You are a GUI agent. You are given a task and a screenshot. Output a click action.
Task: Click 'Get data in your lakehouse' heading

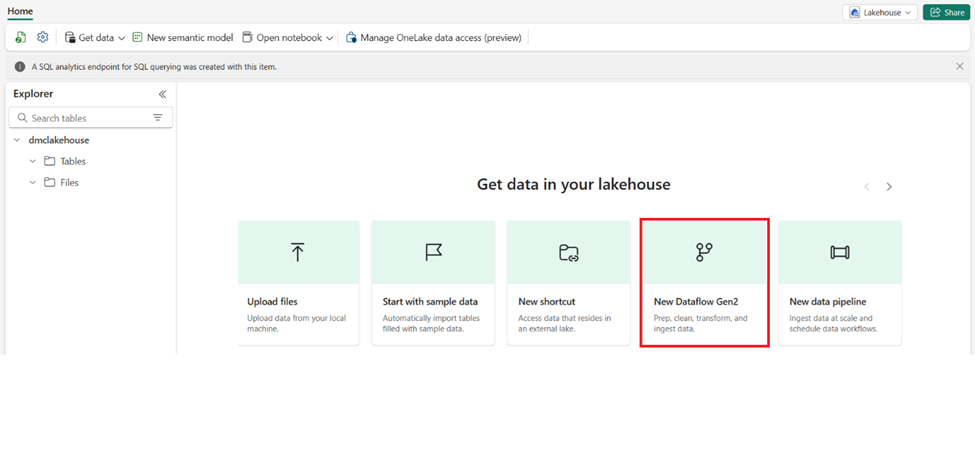coord(574,185)
